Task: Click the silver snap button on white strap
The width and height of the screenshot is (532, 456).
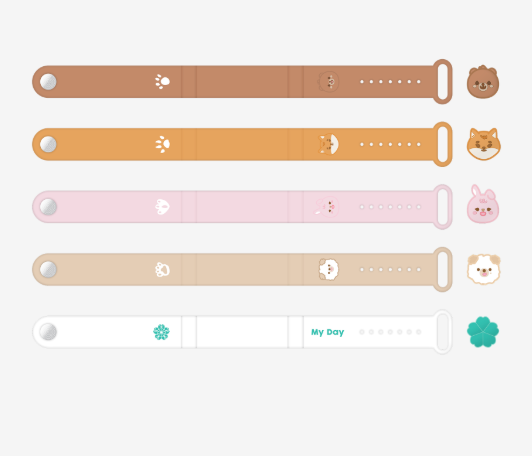Action: click(48, 332)
